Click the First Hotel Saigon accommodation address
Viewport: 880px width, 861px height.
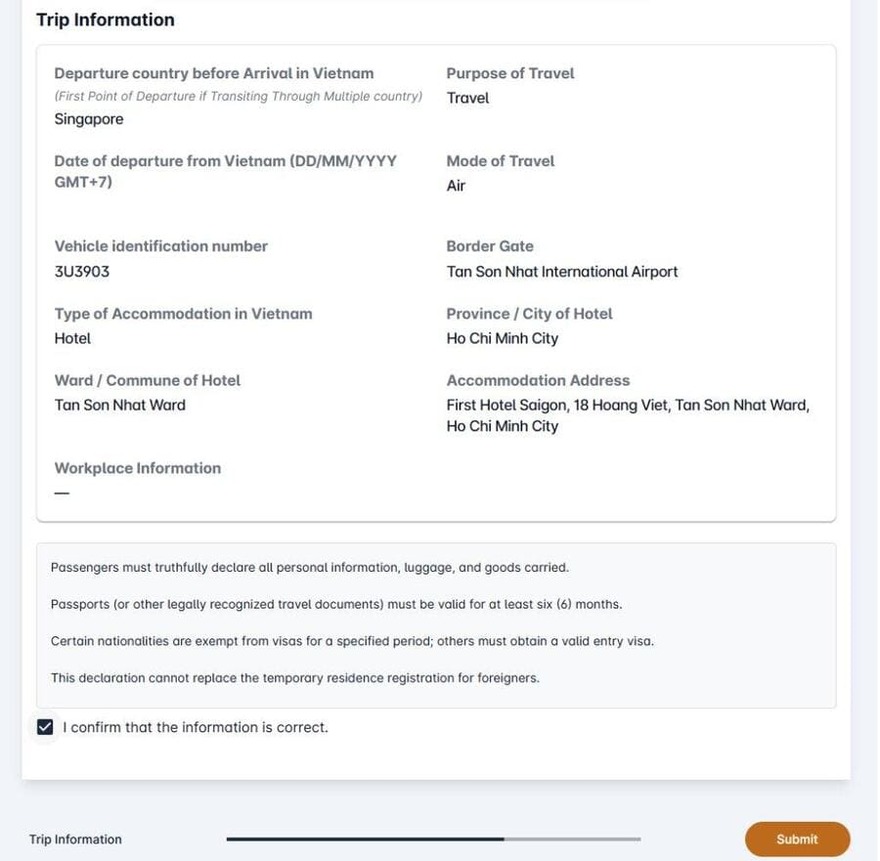click(628, 415)
